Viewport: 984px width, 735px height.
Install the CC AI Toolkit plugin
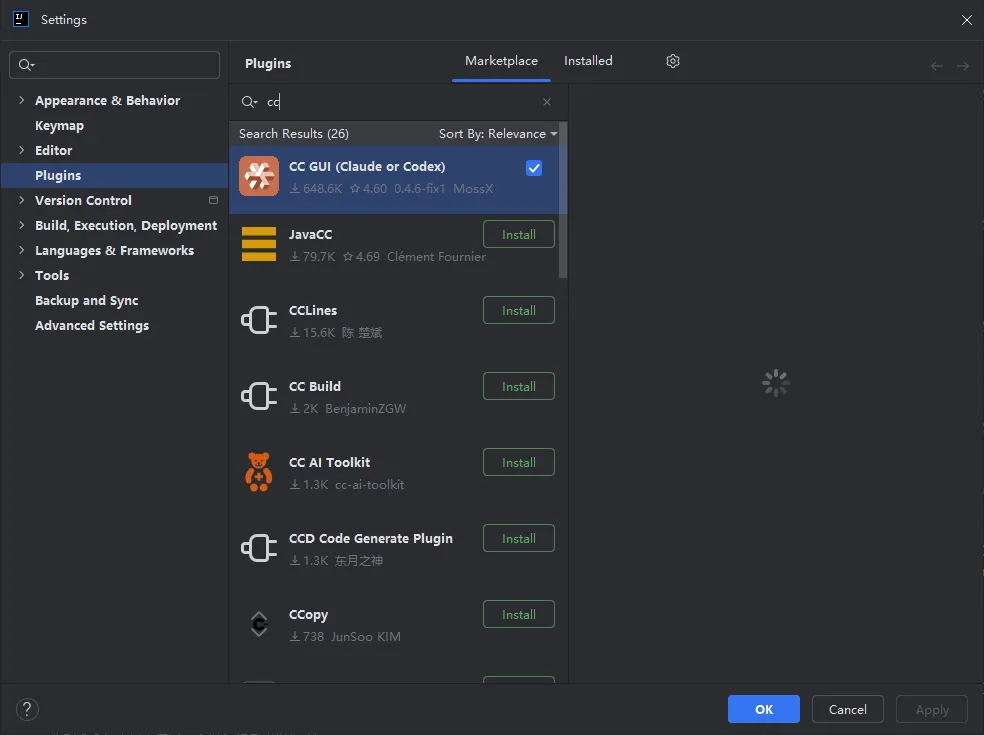click(518, 462)
